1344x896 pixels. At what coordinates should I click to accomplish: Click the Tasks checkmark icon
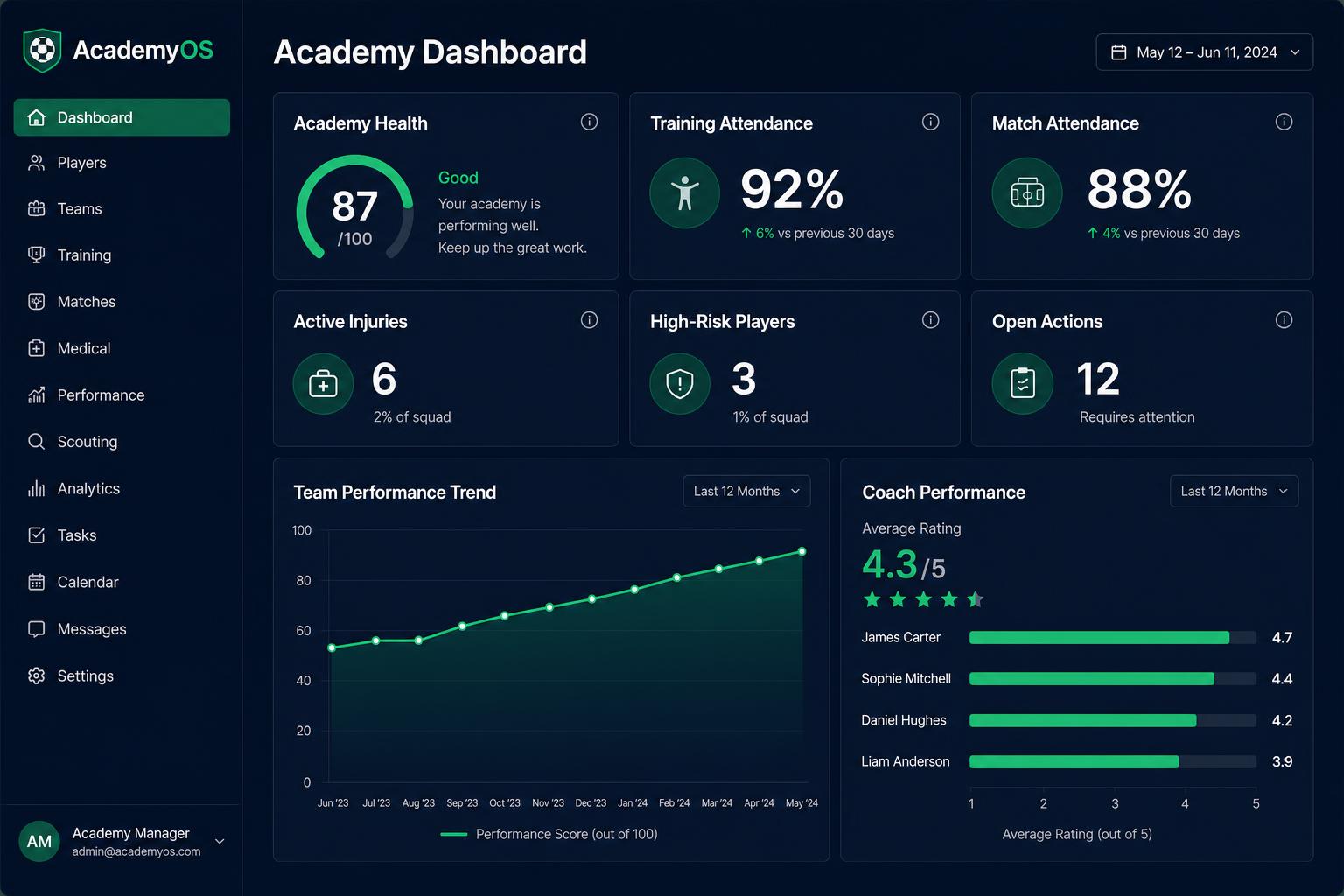click(x=36, y=535)
